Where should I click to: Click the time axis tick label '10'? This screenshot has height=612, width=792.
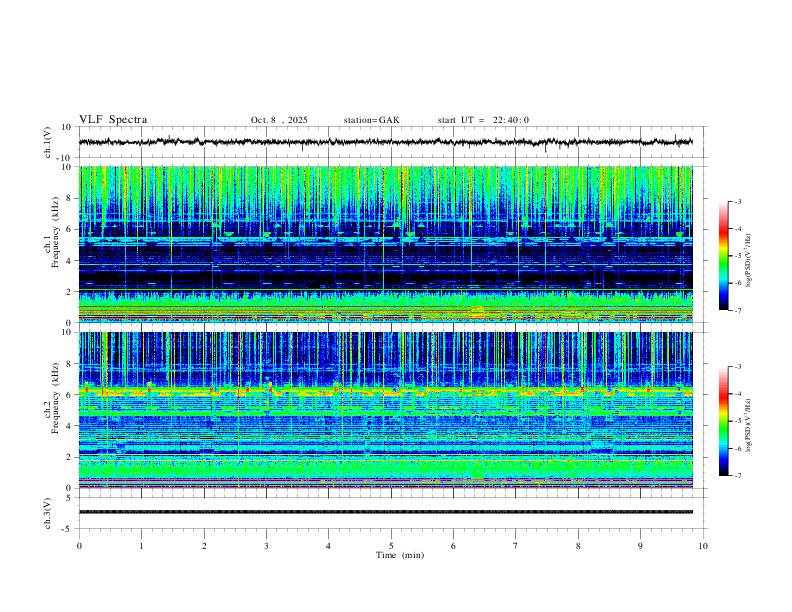(x=703, y=546)
